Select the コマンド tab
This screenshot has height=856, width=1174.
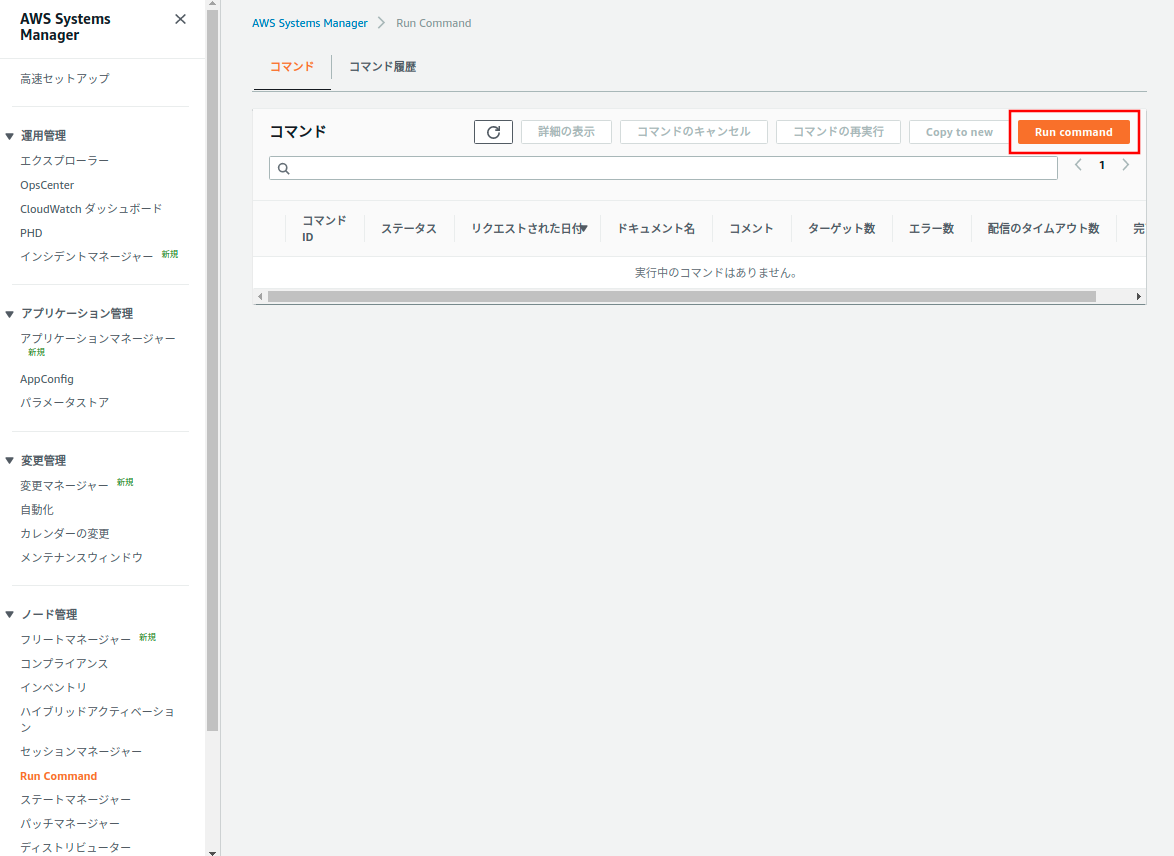click(292, 67)
